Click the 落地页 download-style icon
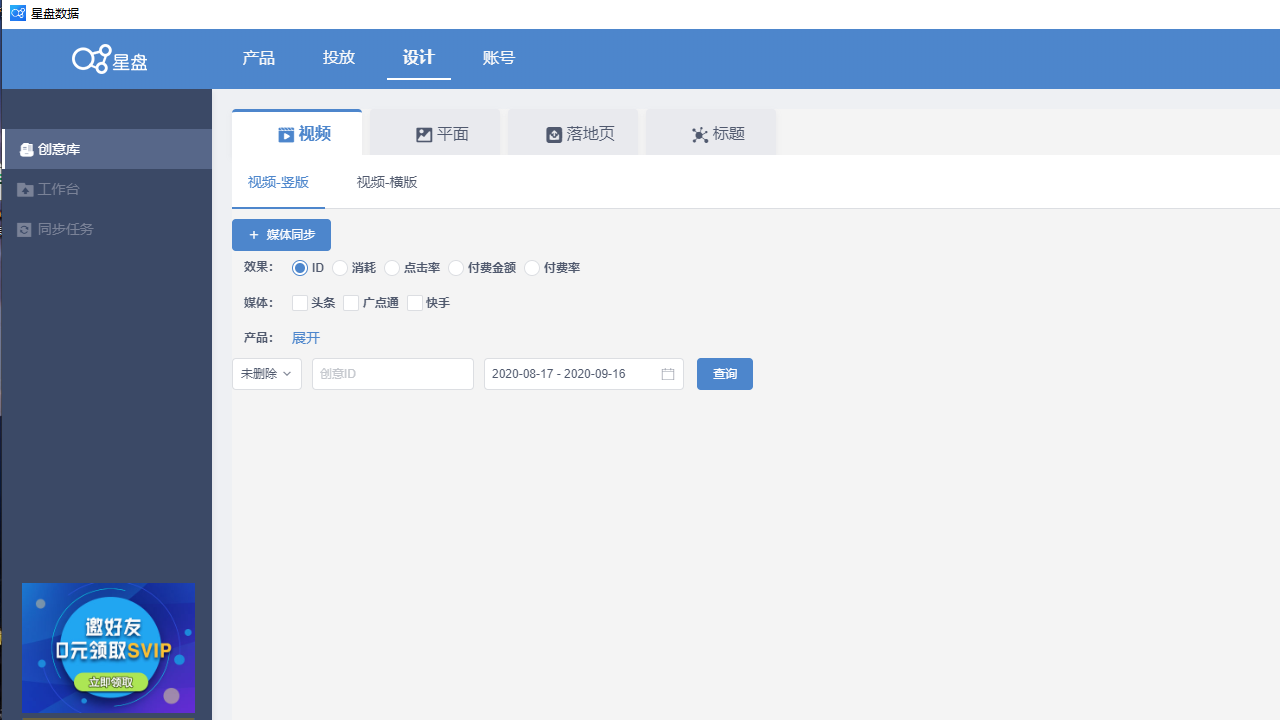This screenshot has height=720, width=1280. coord(553,133)
